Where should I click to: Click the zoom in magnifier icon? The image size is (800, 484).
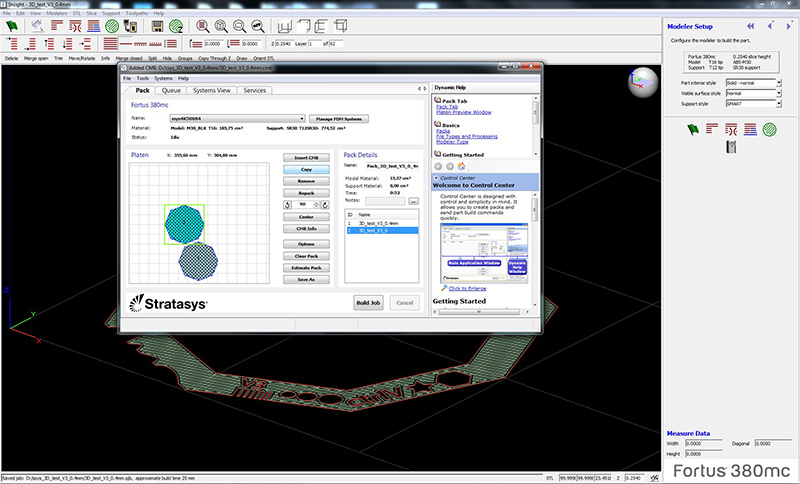pyautogui.click(x=221, y=26)
